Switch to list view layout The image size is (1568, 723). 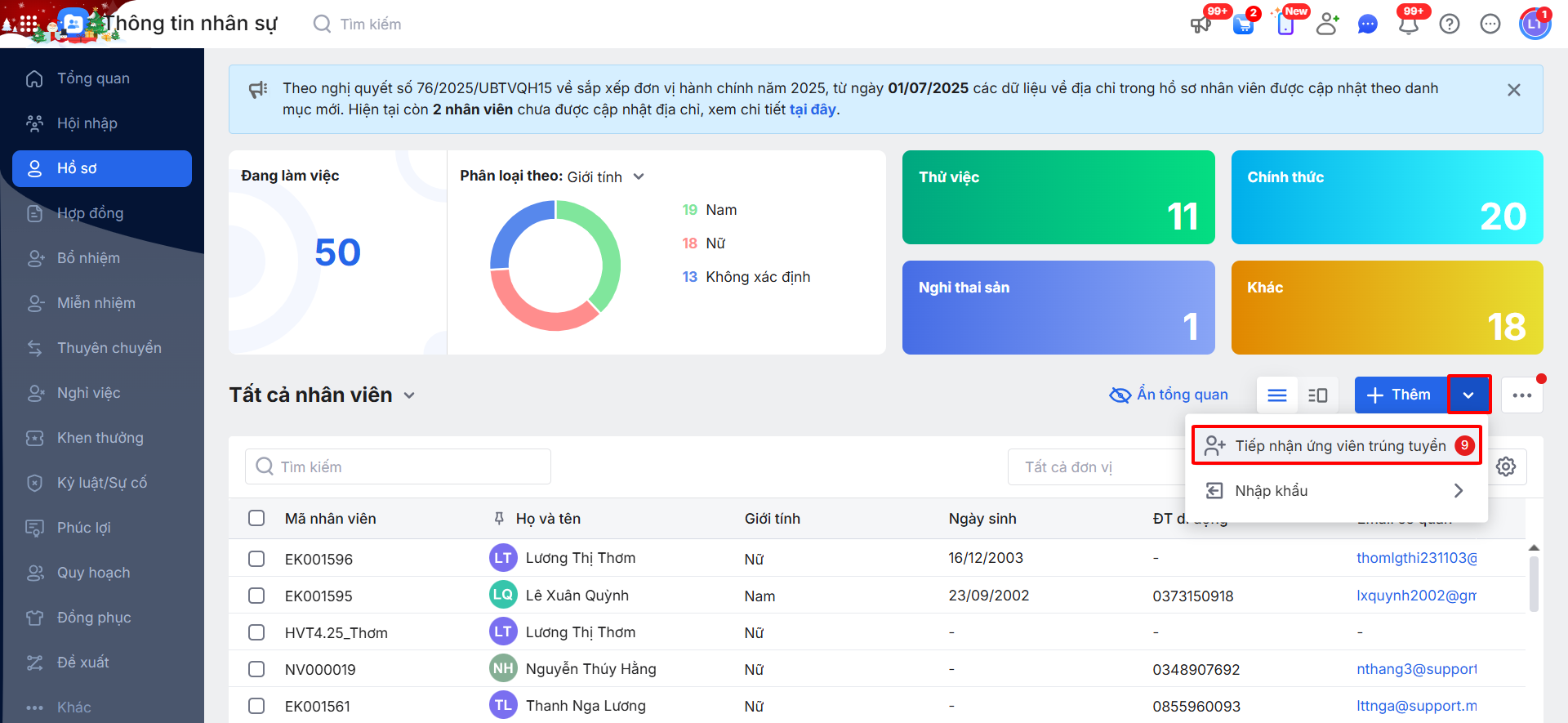[1277, 395]
